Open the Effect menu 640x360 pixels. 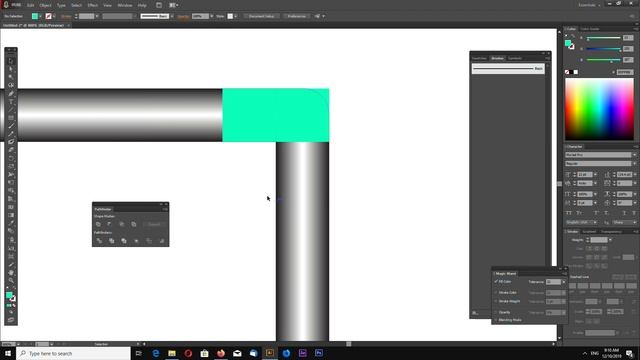[93, 5]
